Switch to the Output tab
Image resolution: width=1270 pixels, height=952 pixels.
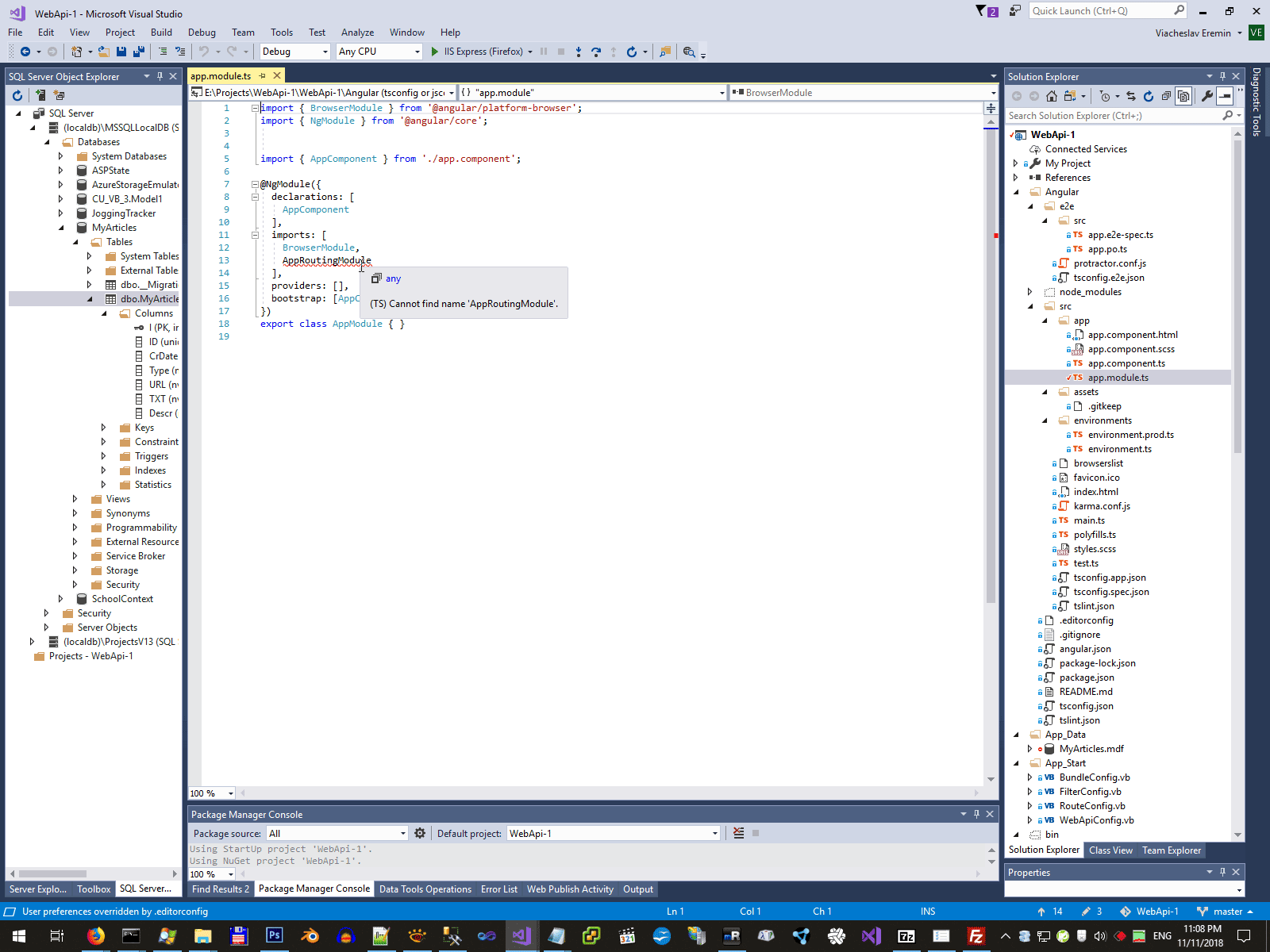[x=638, y=889]
